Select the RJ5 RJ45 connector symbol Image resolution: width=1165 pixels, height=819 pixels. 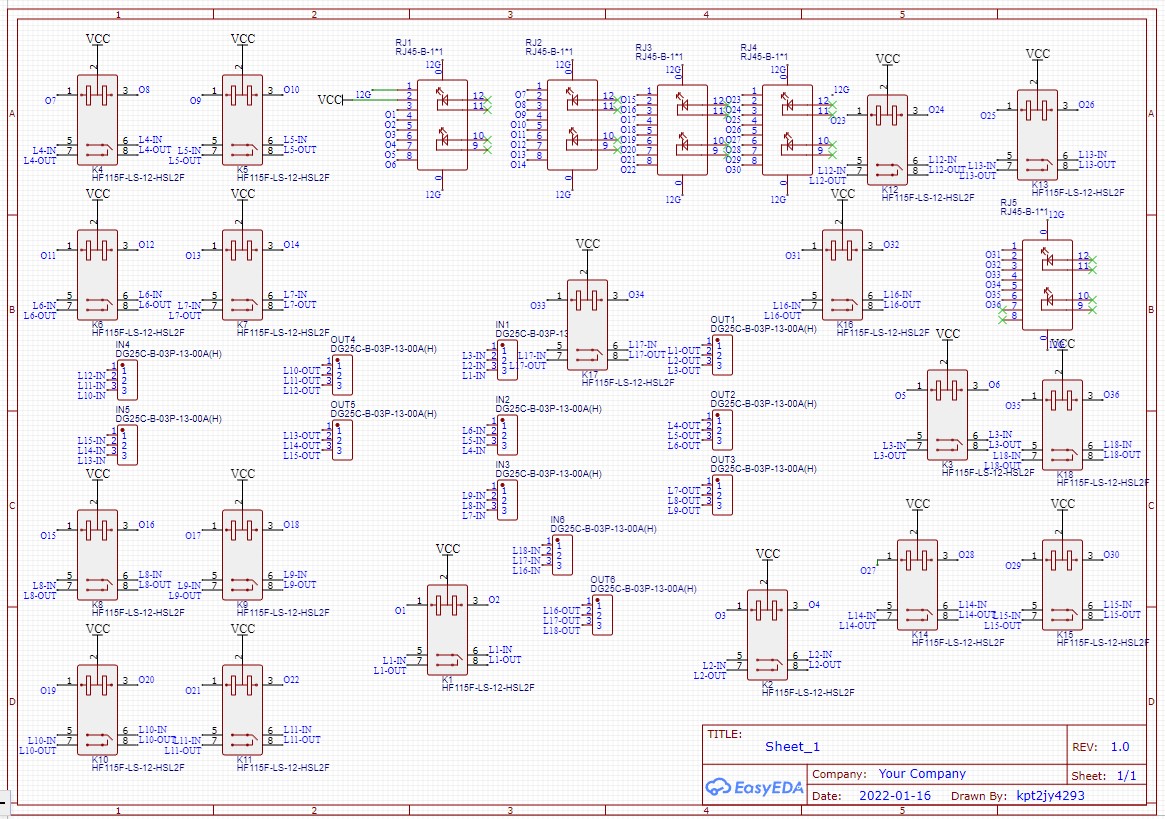pos(1047,285)
